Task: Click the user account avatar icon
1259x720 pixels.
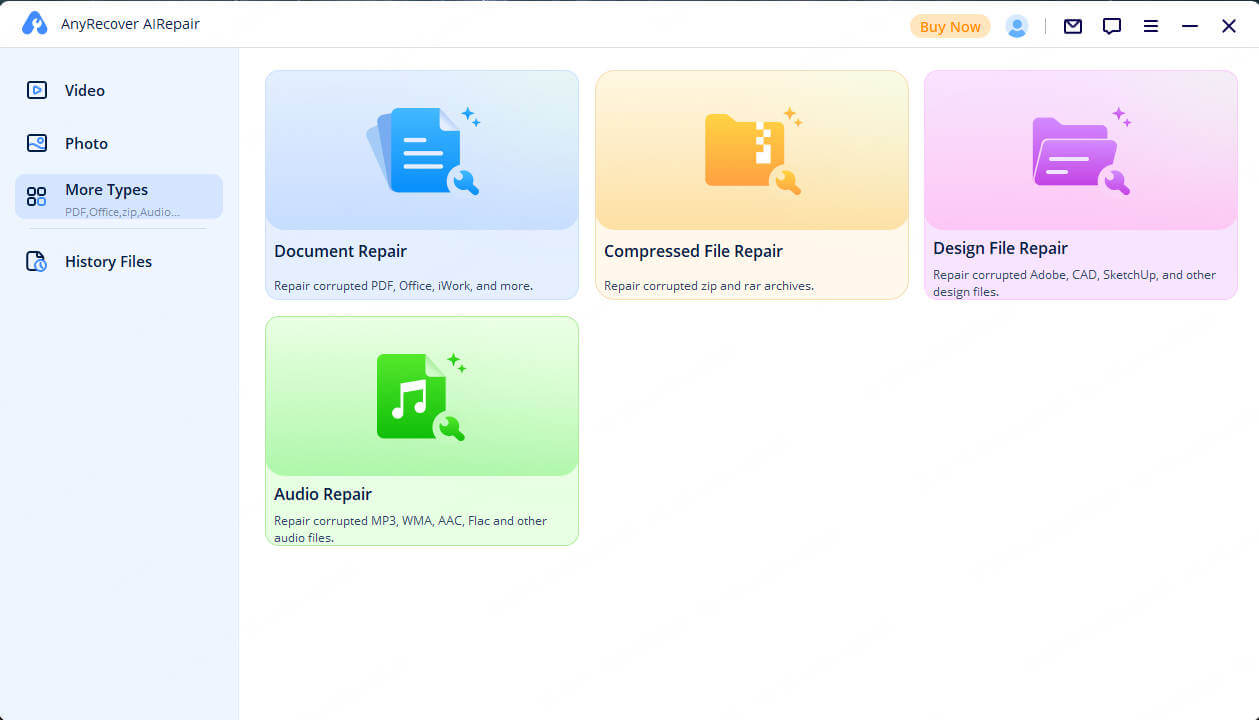Action: pos(1017,26)
